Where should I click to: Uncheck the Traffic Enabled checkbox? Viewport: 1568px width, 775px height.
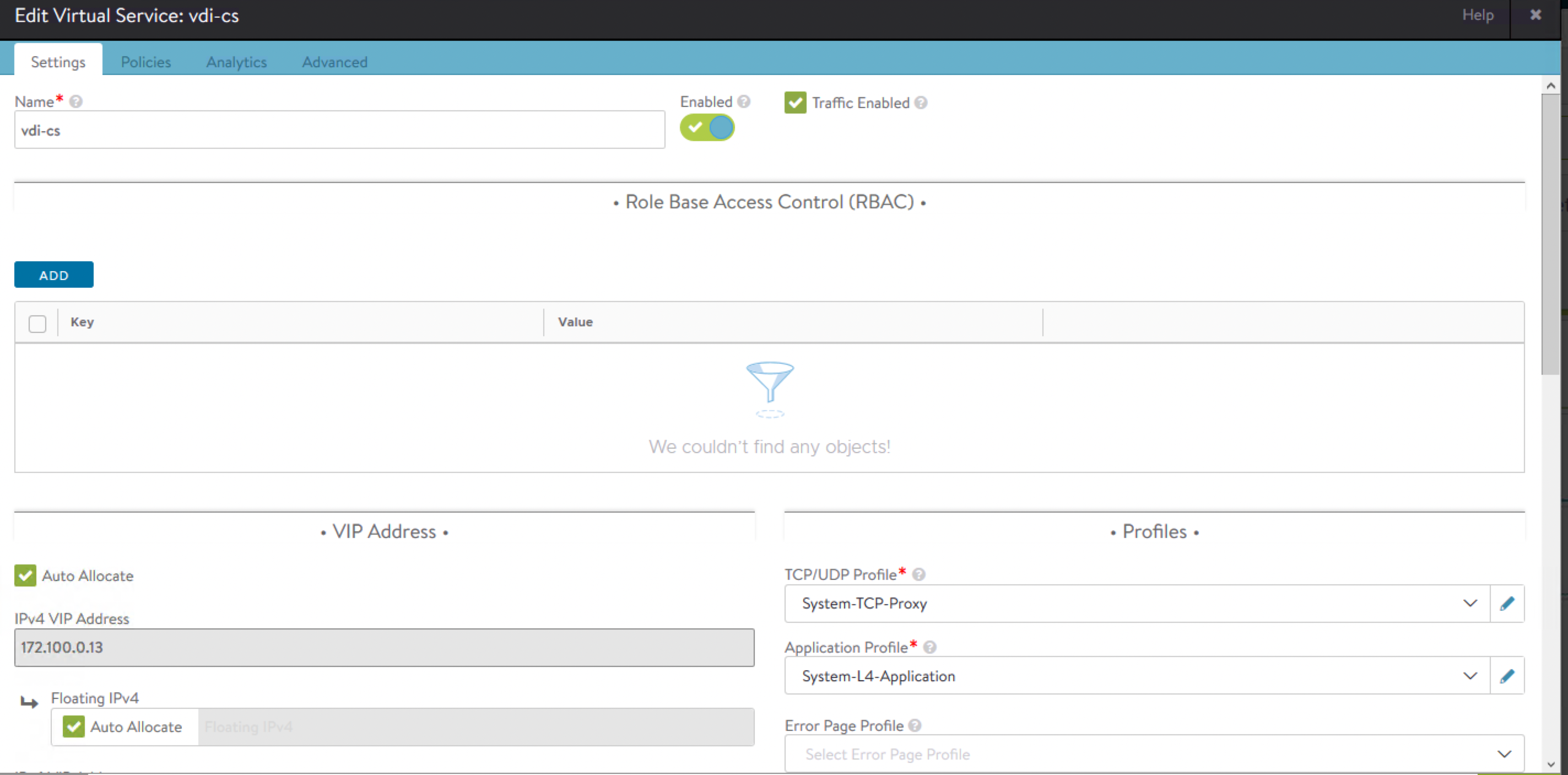[x=795, y=103]
